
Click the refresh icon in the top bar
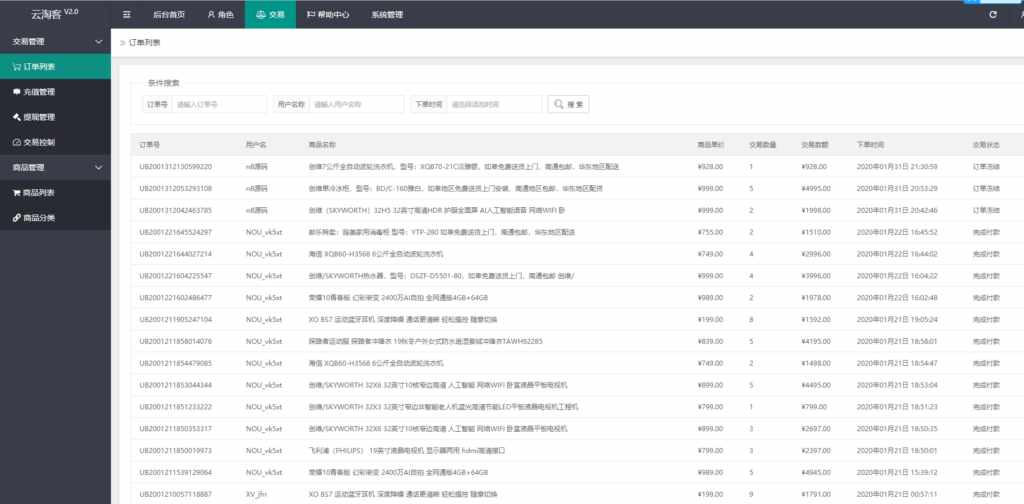pyautogui.click(x=993, y=14)
